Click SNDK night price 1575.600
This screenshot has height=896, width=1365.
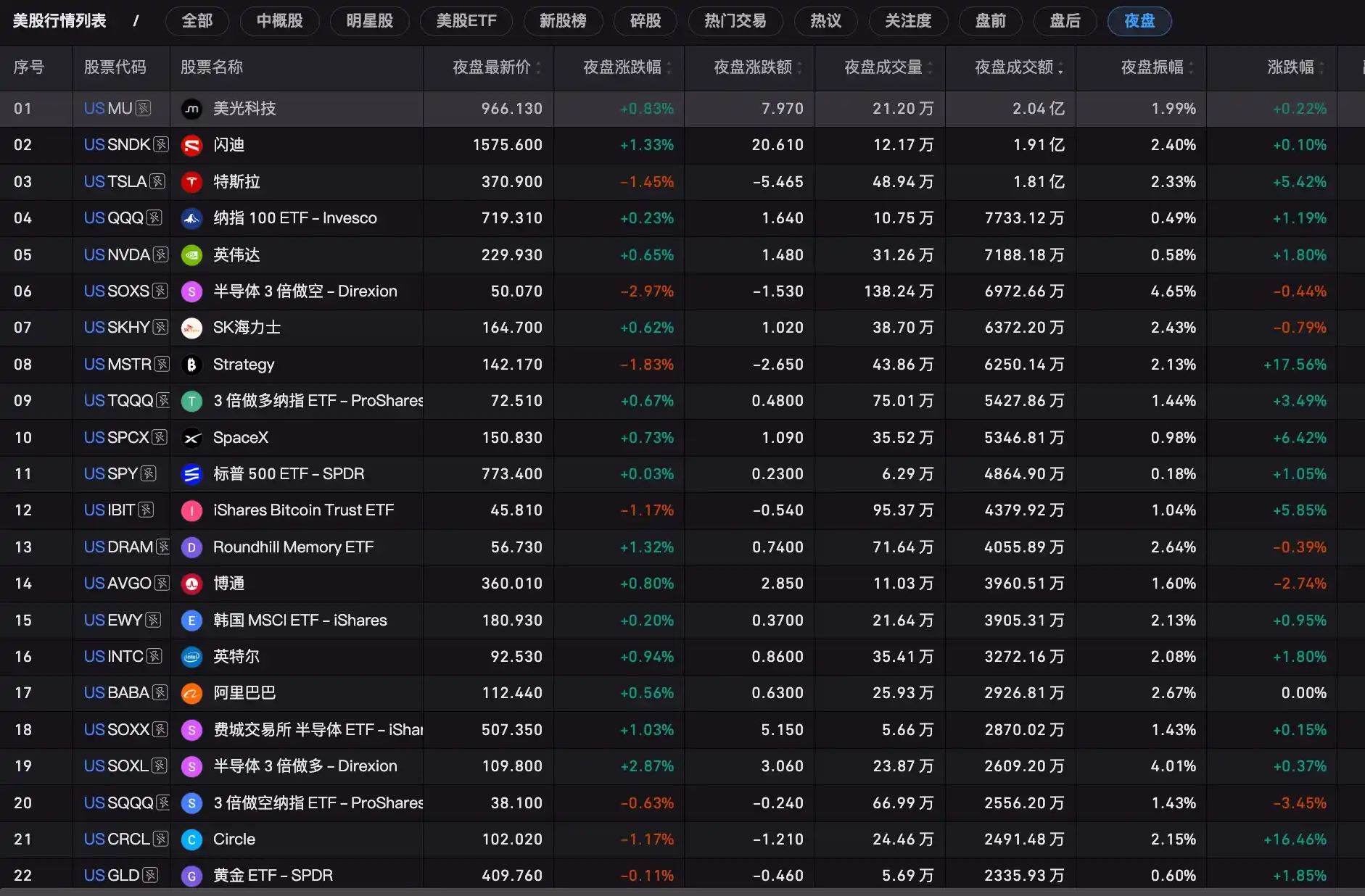pyautogui.click(x=508, y=145)
